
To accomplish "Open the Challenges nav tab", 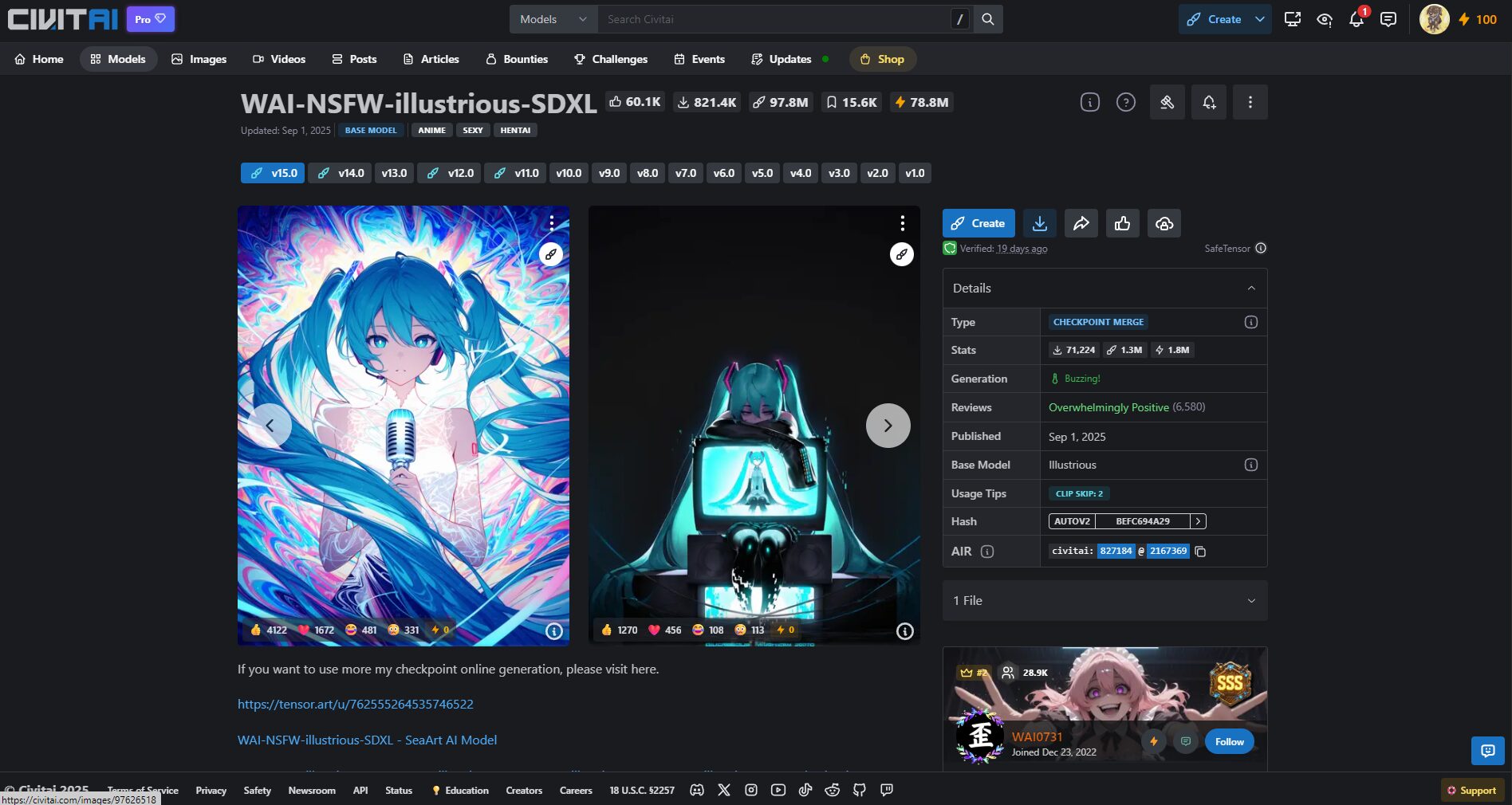I will [611, 59].
